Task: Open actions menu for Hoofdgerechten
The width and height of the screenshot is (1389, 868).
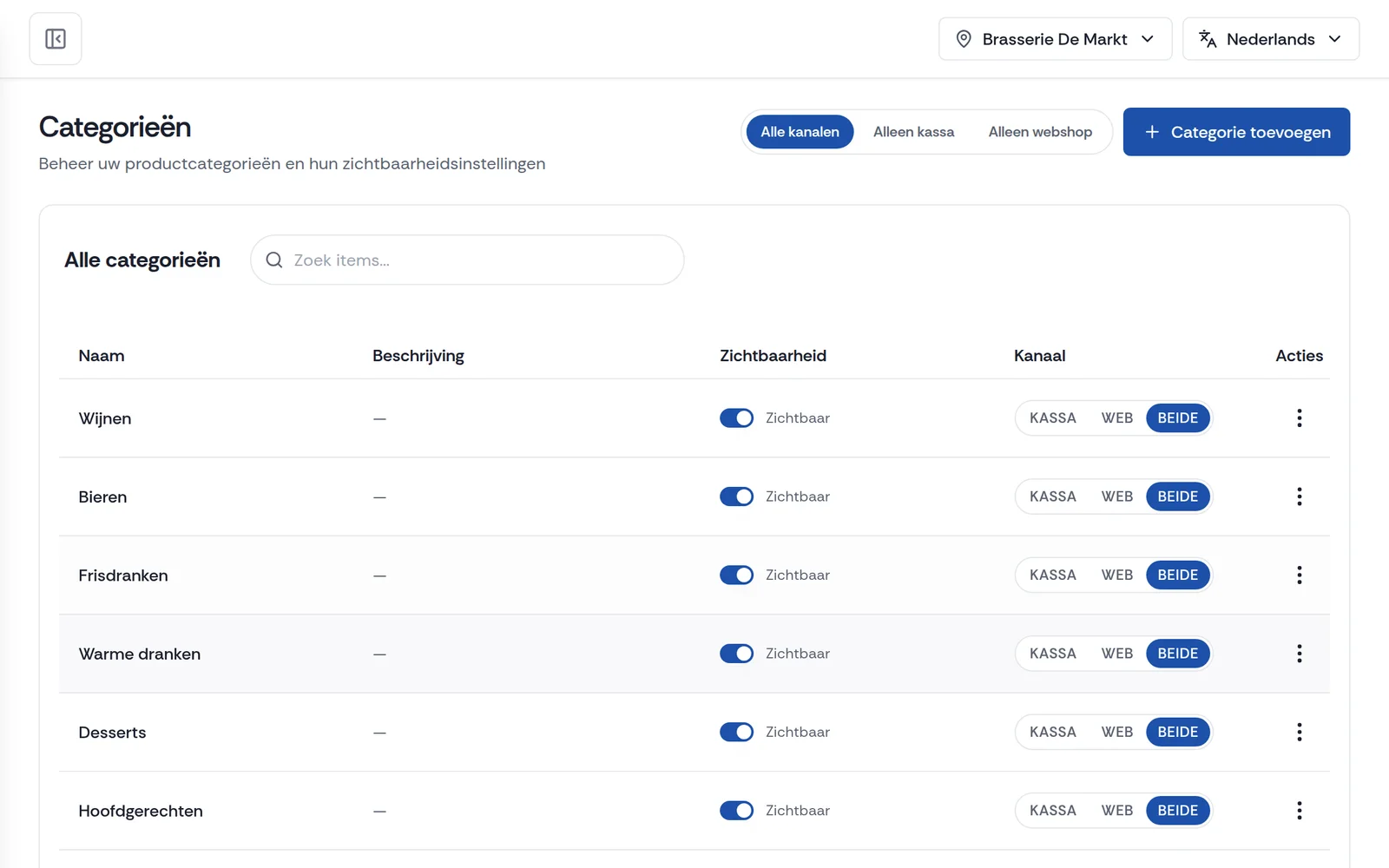Action: pyautogui.click(x=1299, y=811)
